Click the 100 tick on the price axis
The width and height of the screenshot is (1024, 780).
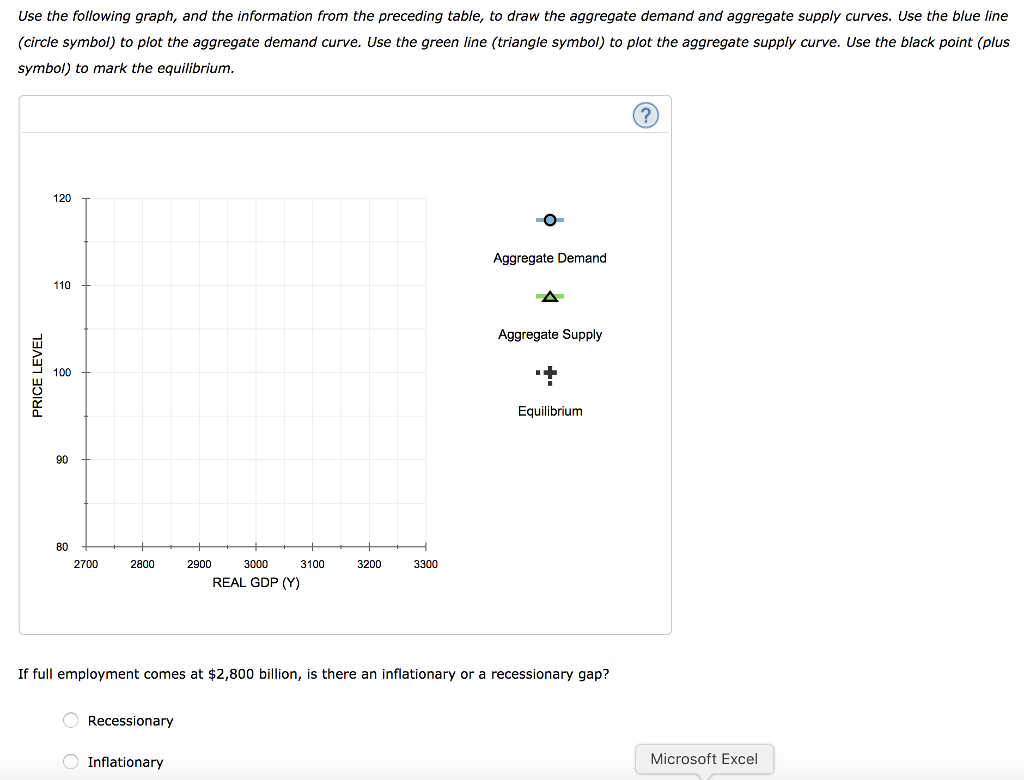pyautogui.click(x=85, y=373)
